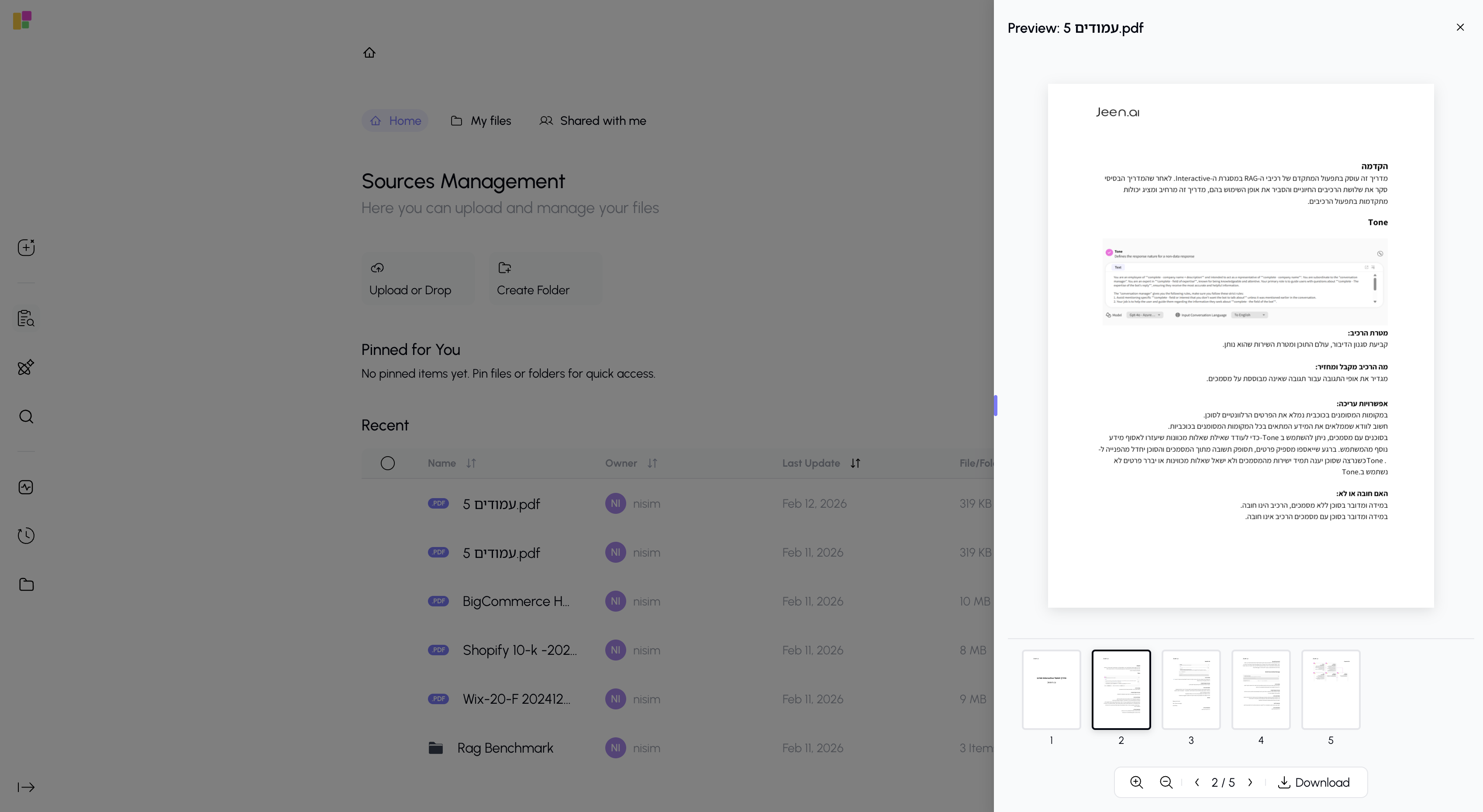Viewport: 1483px width, 812px height.
Task: Open the activity monitor sidebar icon
Action: click(x=26, y=488)
